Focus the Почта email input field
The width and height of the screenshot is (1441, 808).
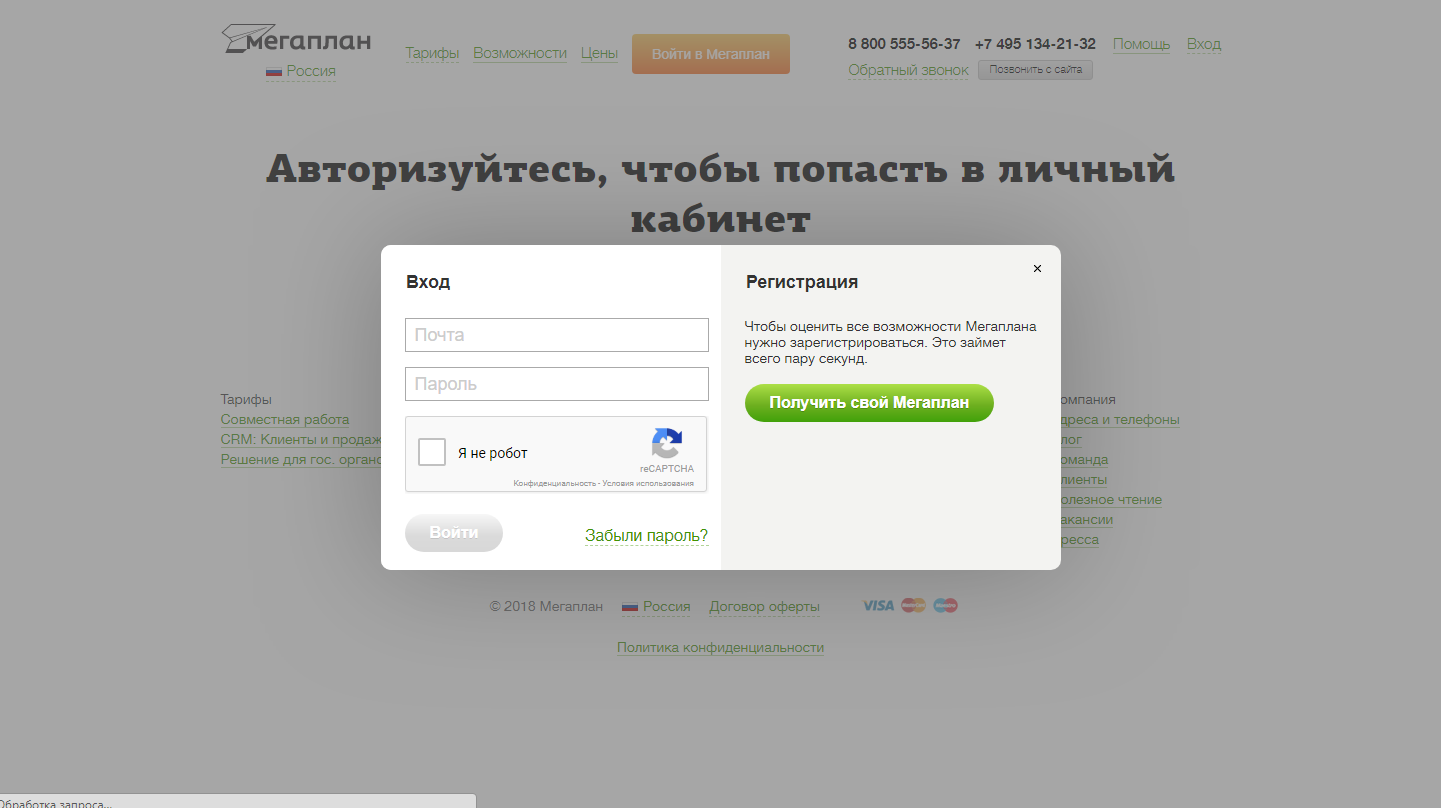point(557,335)
